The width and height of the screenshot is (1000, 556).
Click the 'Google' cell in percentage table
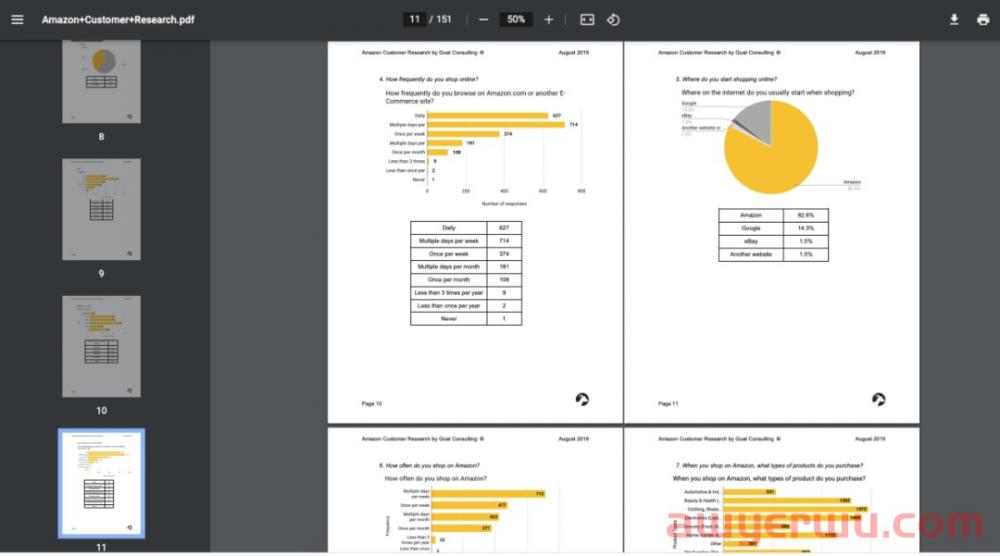pyautogui.click(x=751, y=228)
